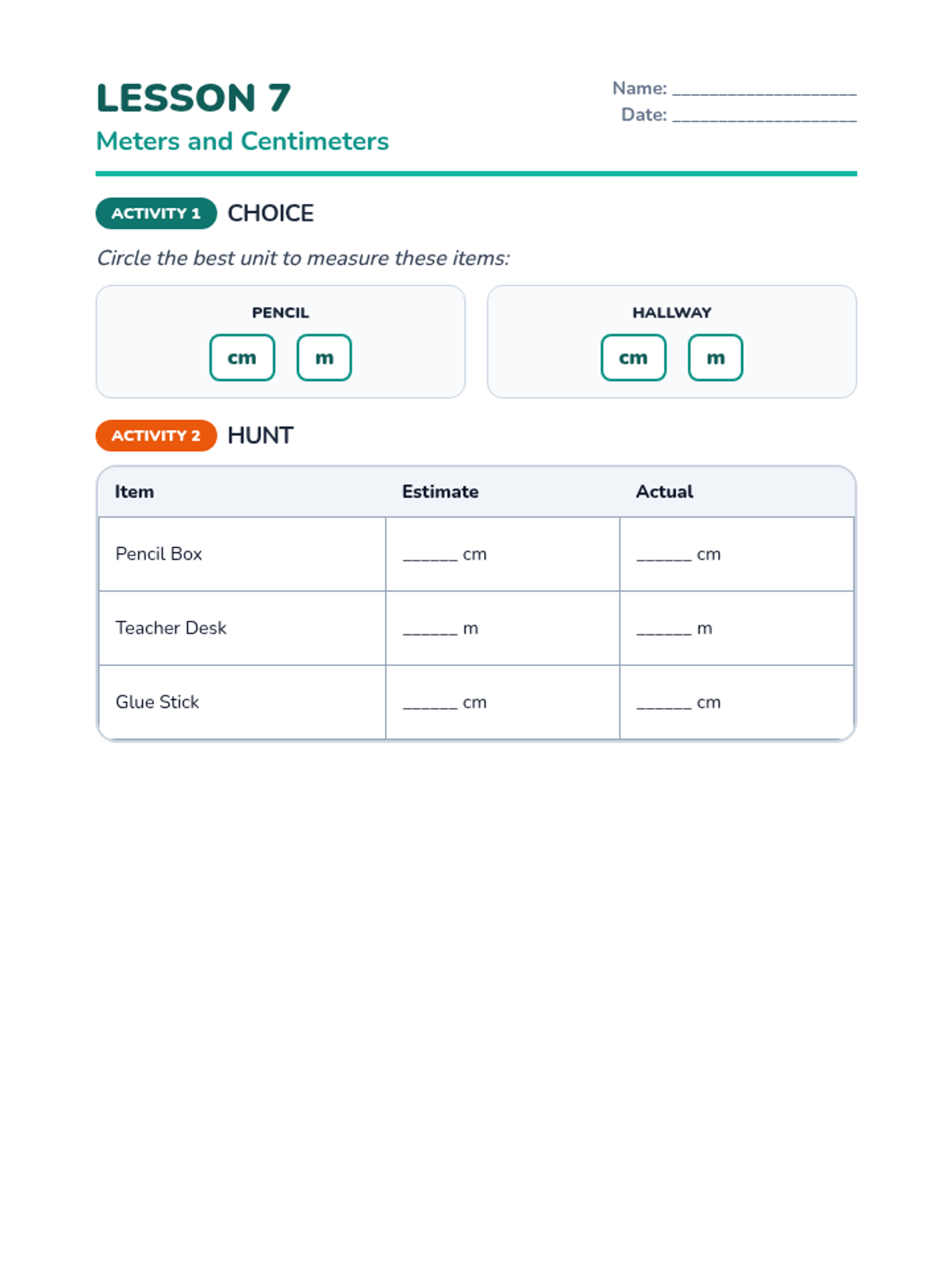Choose m under Hallway
The width and height of the screenshot is (952, 1270).
coord(715,358)
